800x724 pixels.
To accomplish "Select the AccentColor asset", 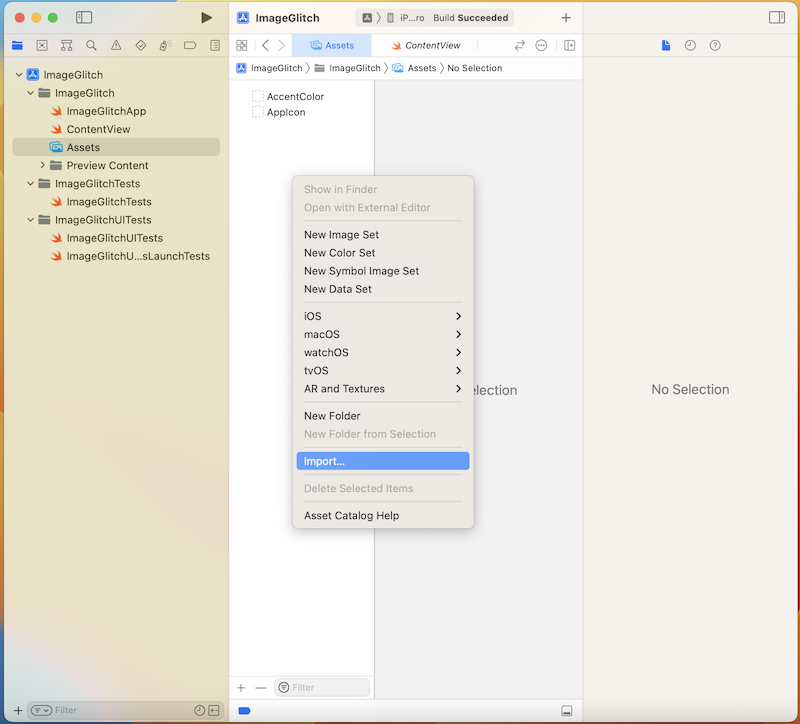I will (295, 97).
